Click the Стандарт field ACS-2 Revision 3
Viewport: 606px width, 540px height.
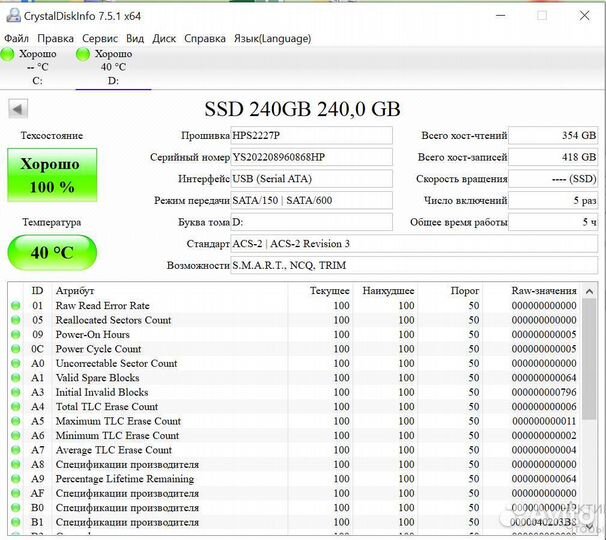(414, 244)
